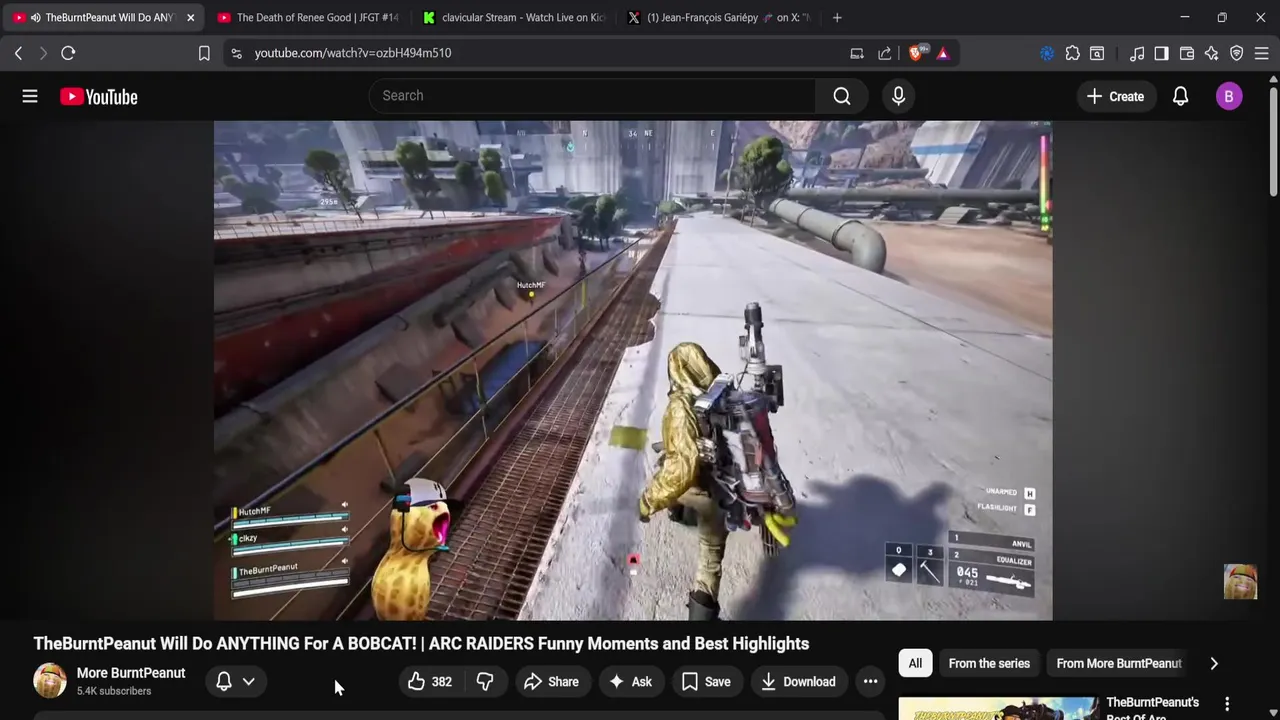Open the browser main menu
The height and width of the screenshot is (720, 1280).
click(x=1262, y=53)
